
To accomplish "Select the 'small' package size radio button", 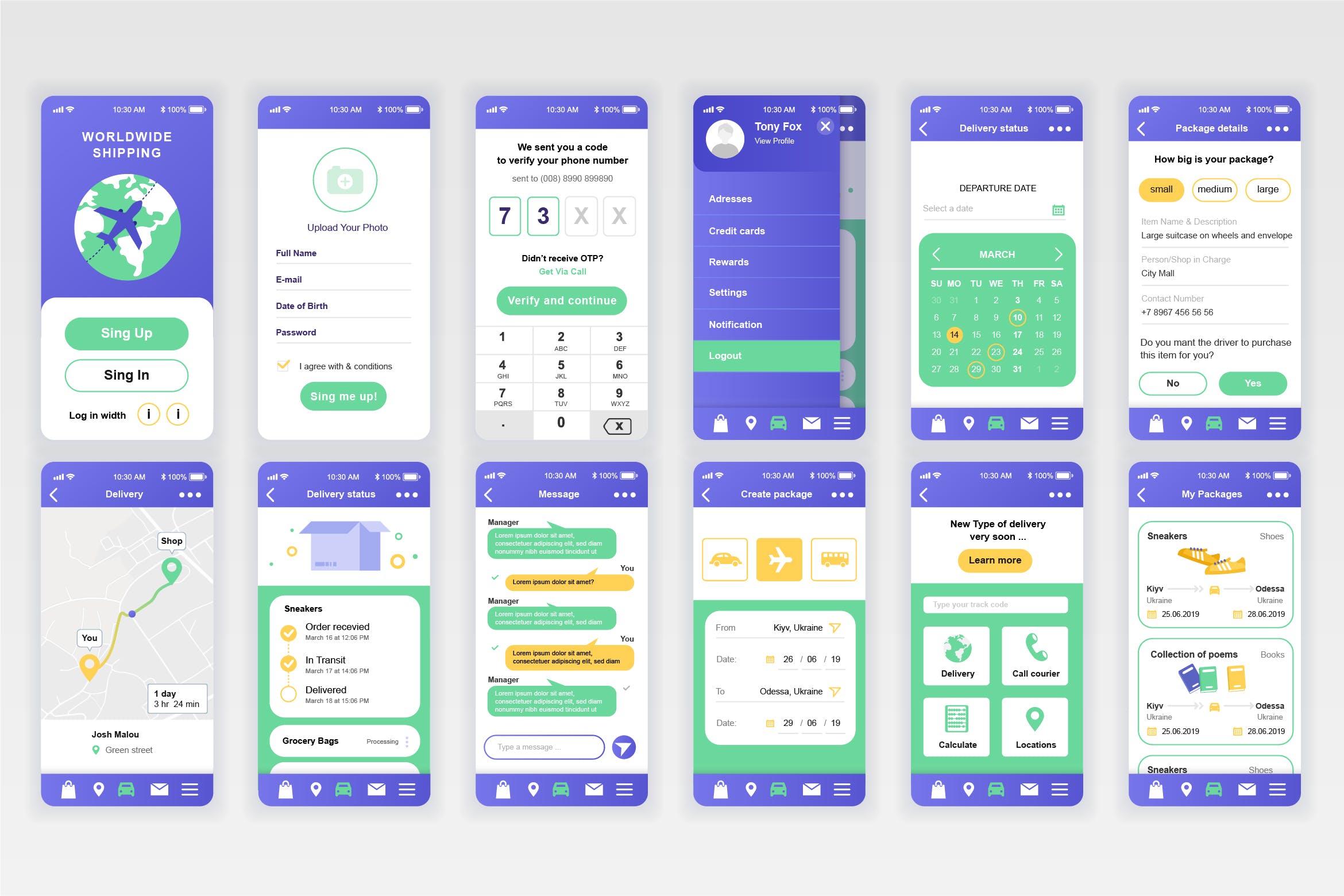I will pos(1162,190).
